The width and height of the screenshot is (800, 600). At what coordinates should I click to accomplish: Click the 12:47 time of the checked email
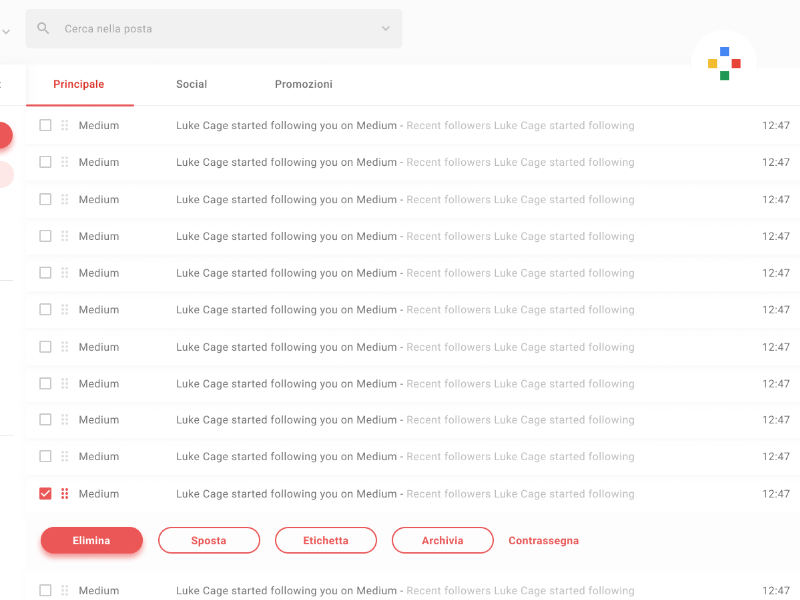coord(776,494)
